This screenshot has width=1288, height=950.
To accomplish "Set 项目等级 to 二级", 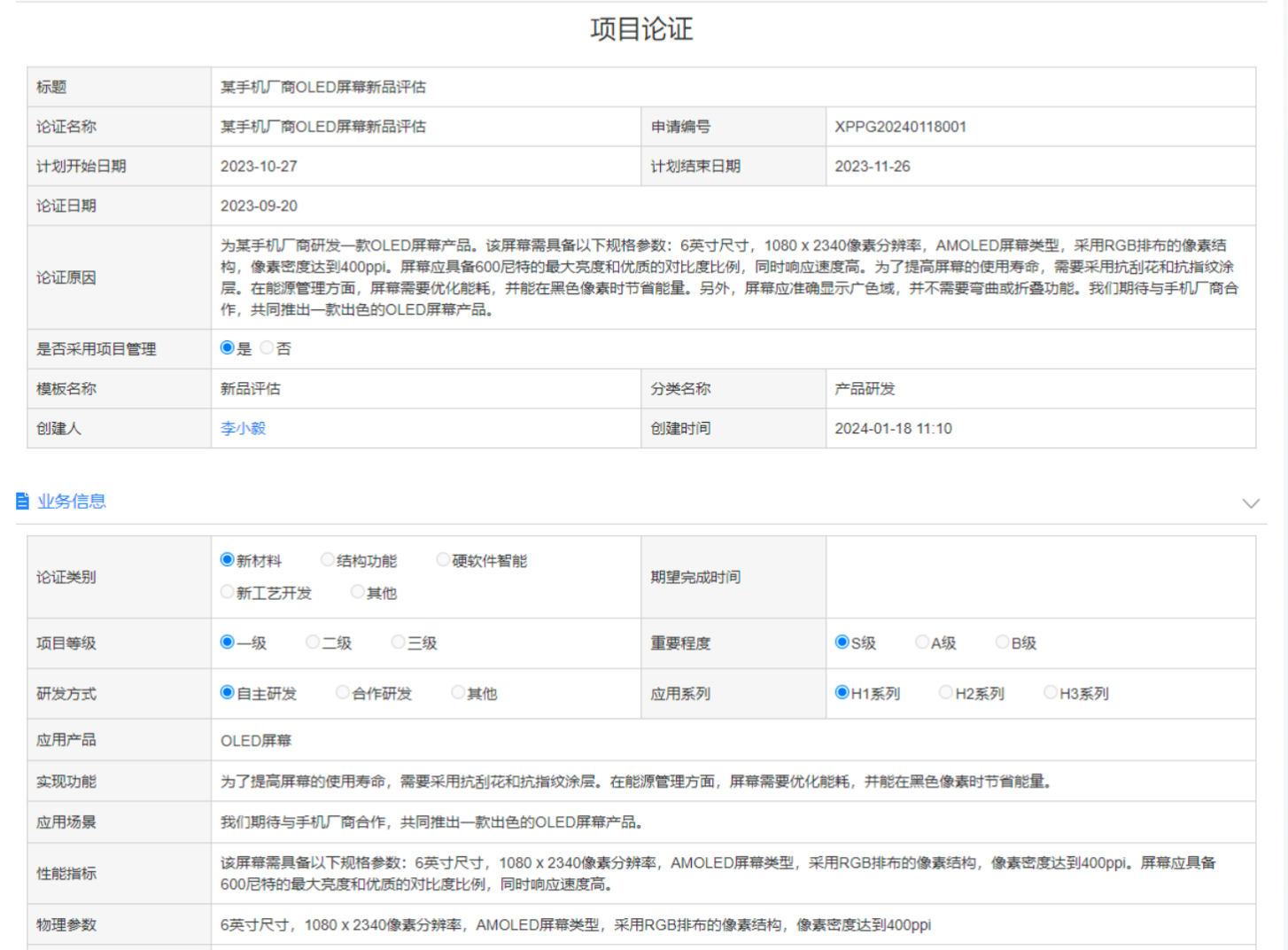I will pyautogui.click(x=313, y=642).
